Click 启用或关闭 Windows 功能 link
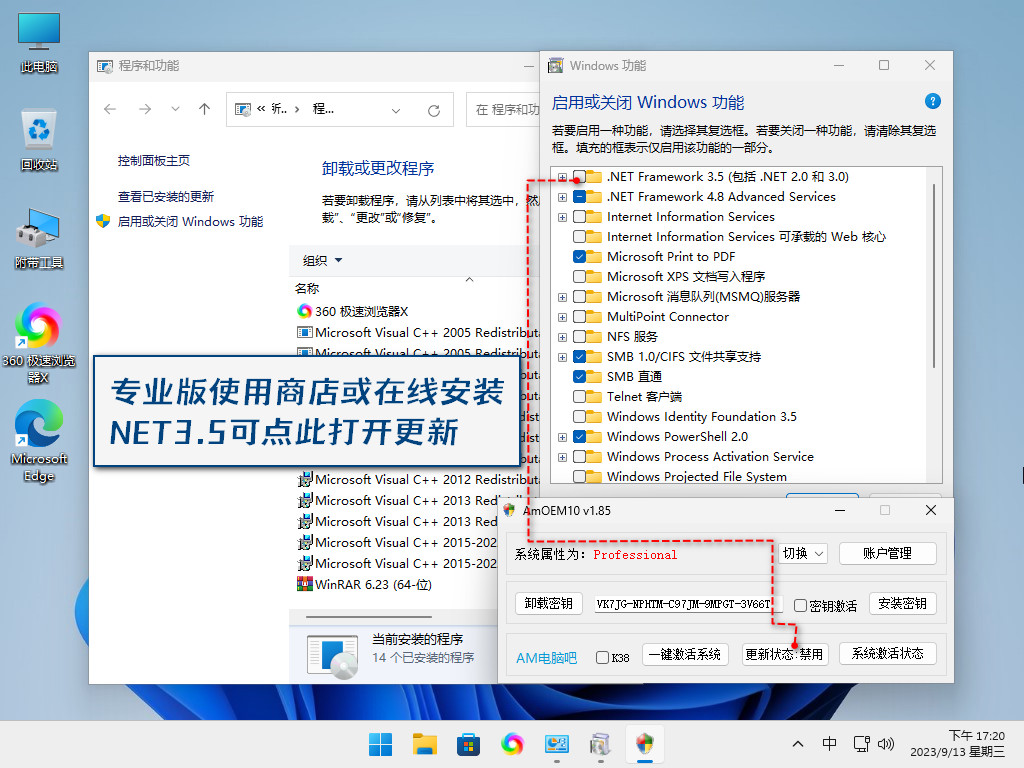The width and height of the screenshot is (1024, 768). [x=190, y=221]
